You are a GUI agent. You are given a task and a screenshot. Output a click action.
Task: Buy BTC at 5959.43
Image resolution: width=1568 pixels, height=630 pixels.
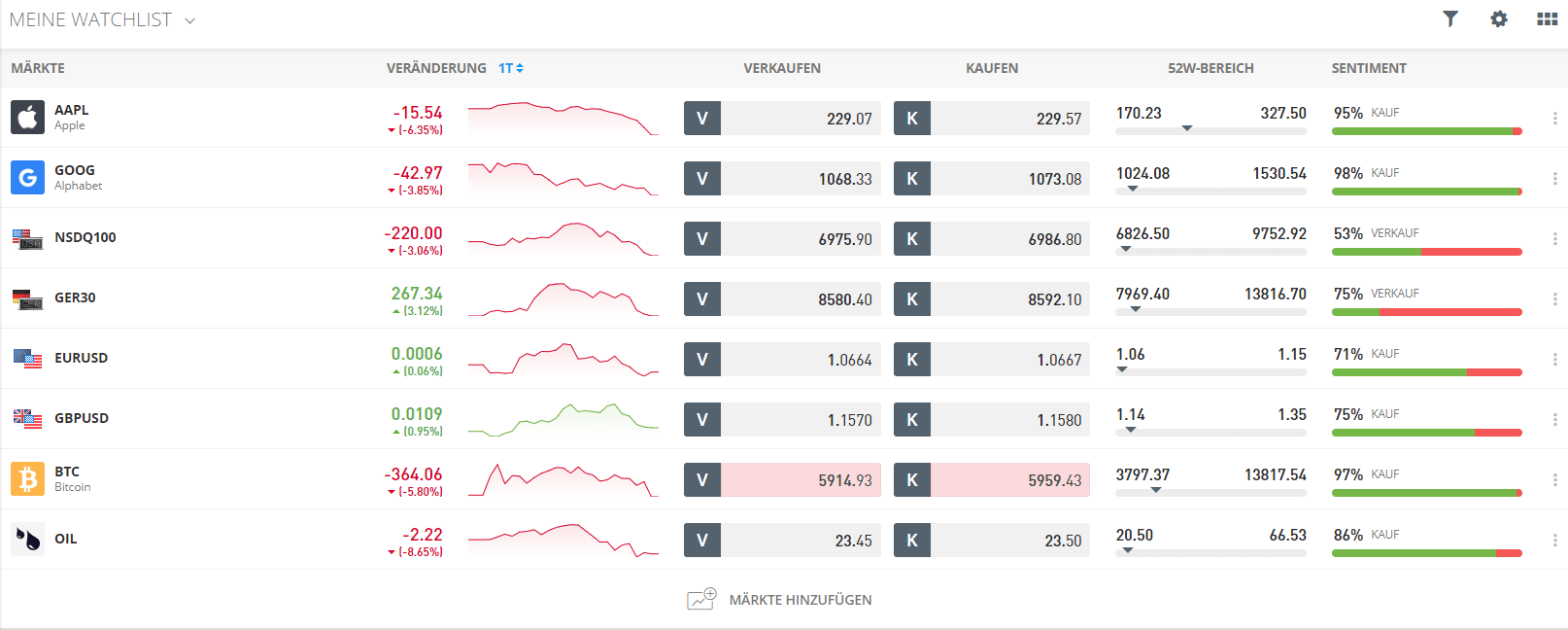pyautogui.click(x=992, y=480)
